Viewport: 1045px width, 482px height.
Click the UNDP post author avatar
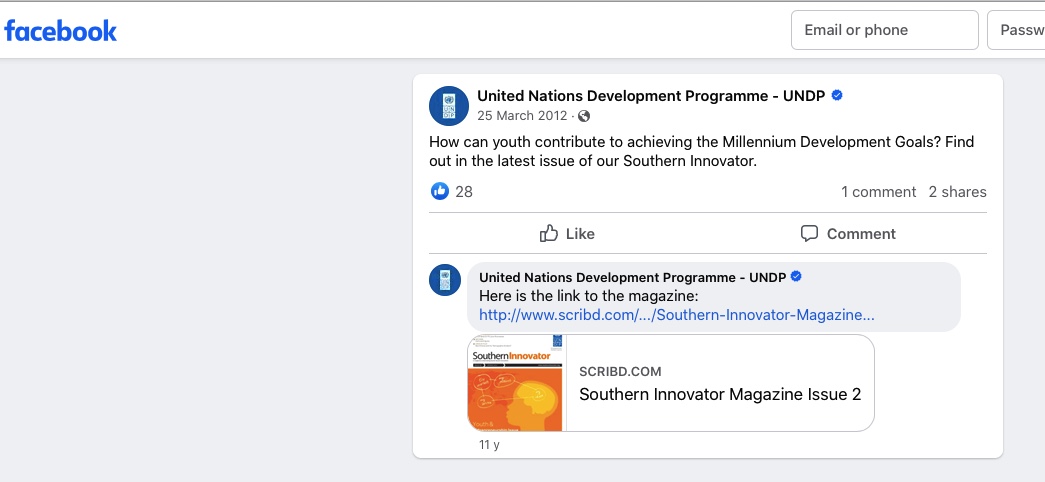click(449, 106)
